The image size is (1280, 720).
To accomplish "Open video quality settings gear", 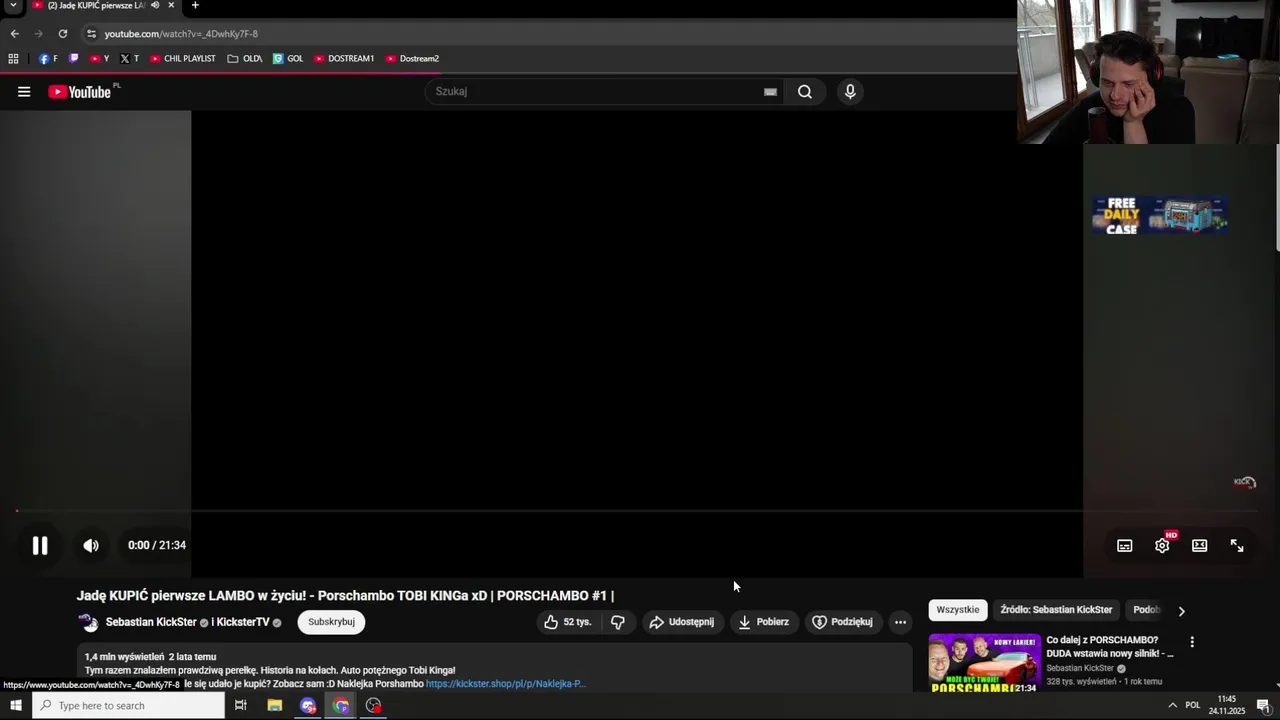I will coord(1162,545).
